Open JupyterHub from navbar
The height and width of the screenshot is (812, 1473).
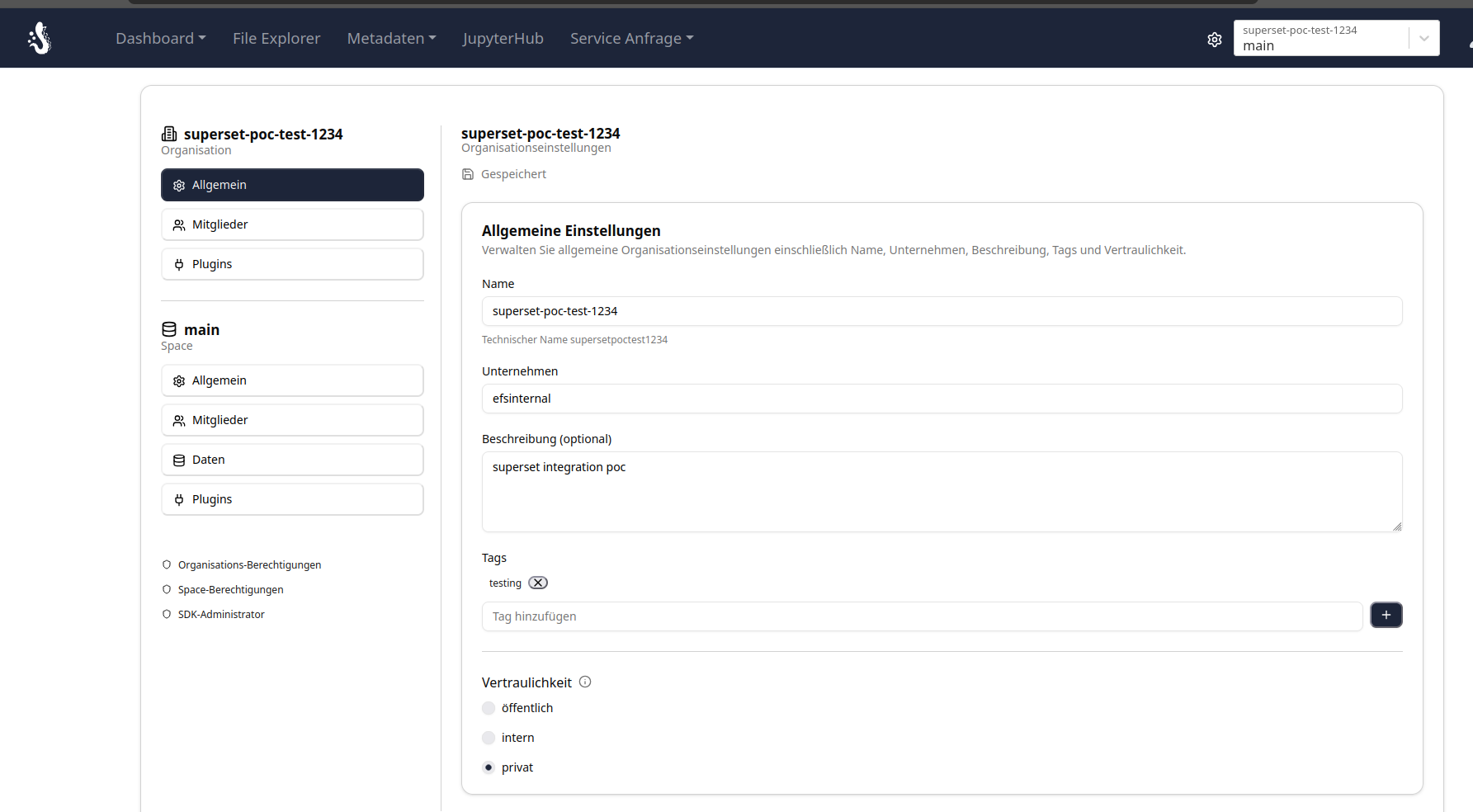pyautogui.click(x=503, y=38)
